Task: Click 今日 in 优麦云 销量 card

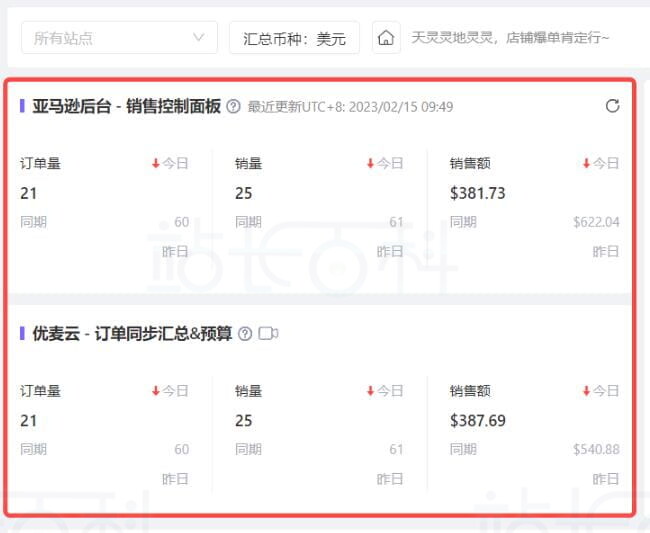Action: 390,390
